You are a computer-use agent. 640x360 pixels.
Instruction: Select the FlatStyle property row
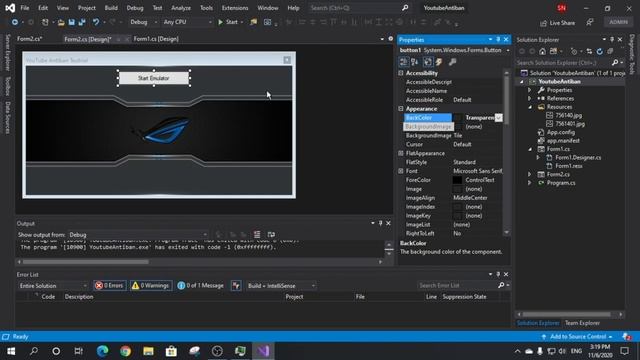coord(450,162)
